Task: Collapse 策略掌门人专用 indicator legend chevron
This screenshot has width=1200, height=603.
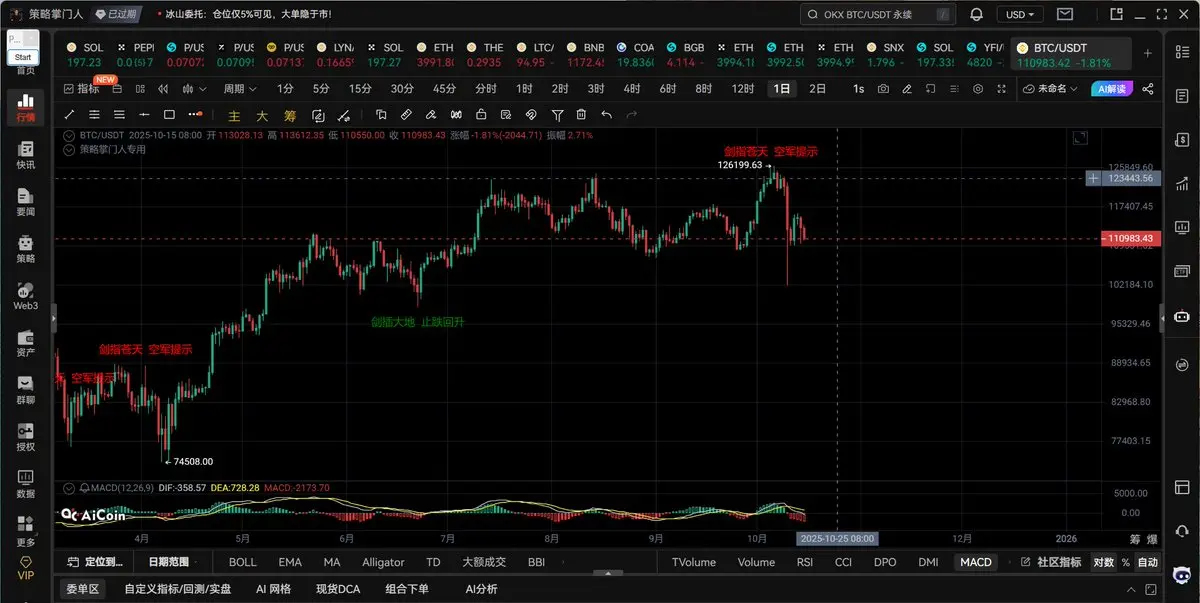Action: (69, 149)
